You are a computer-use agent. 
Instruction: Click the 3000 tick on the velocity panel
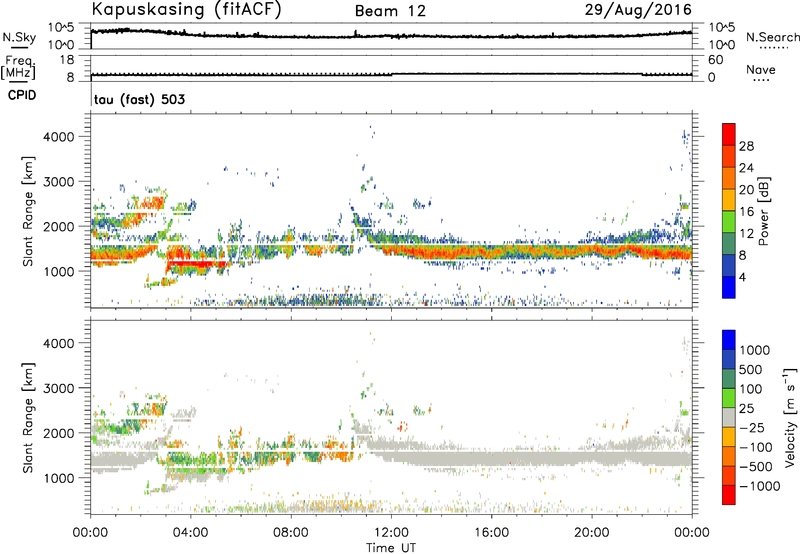[x=58, y=388]
